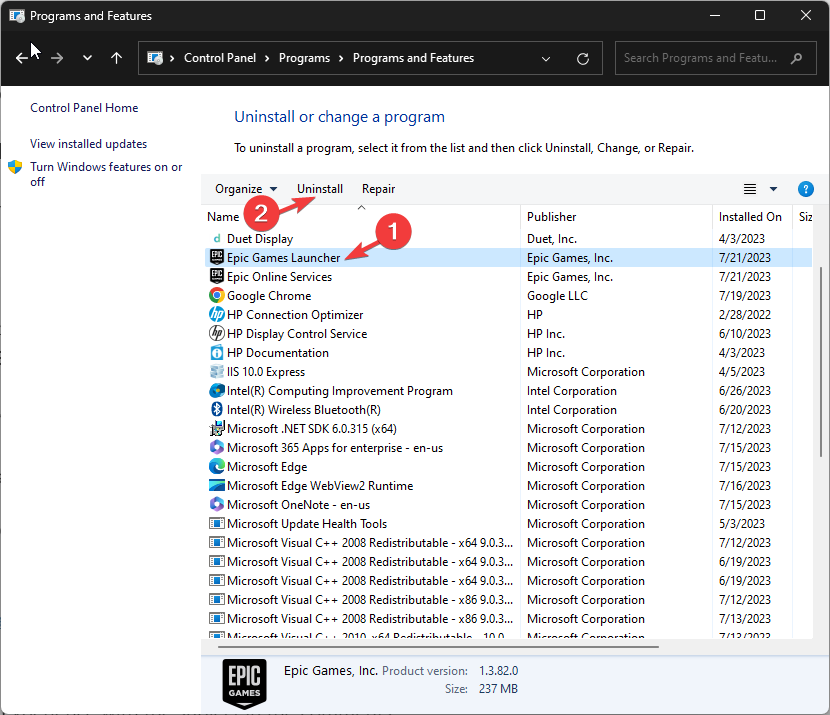Expand the address bar history dropdown
The height and width of the screenshot is (715, 830).
[546, 59]
